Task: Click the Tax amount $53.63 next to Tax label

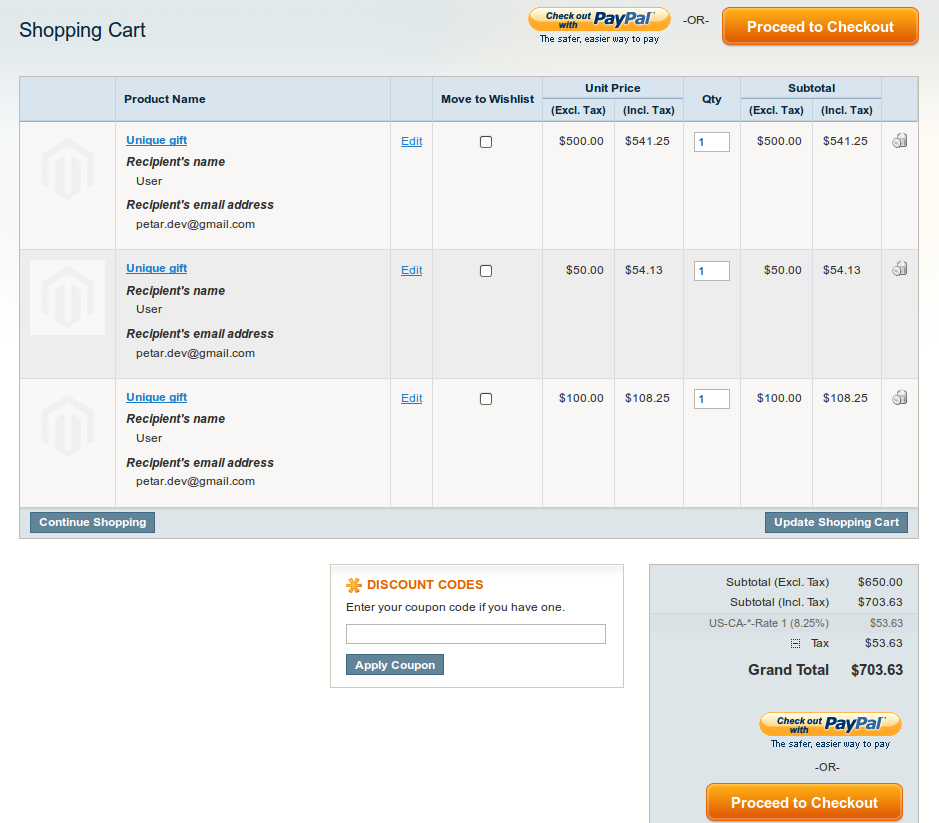Action: (x=883, y=643)
